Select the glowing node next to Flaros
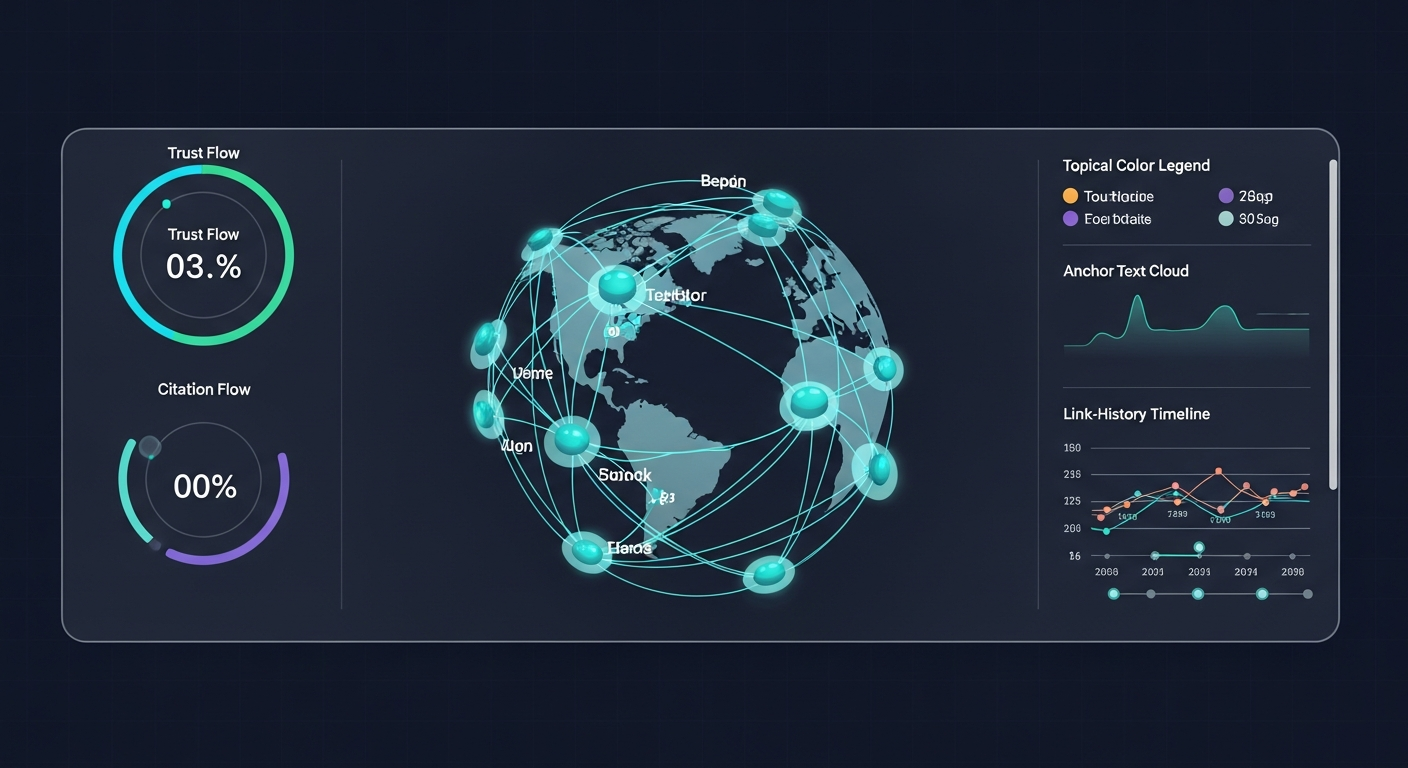The width and height of the screenshot is (1408, 768). click(x=585, y=550)
